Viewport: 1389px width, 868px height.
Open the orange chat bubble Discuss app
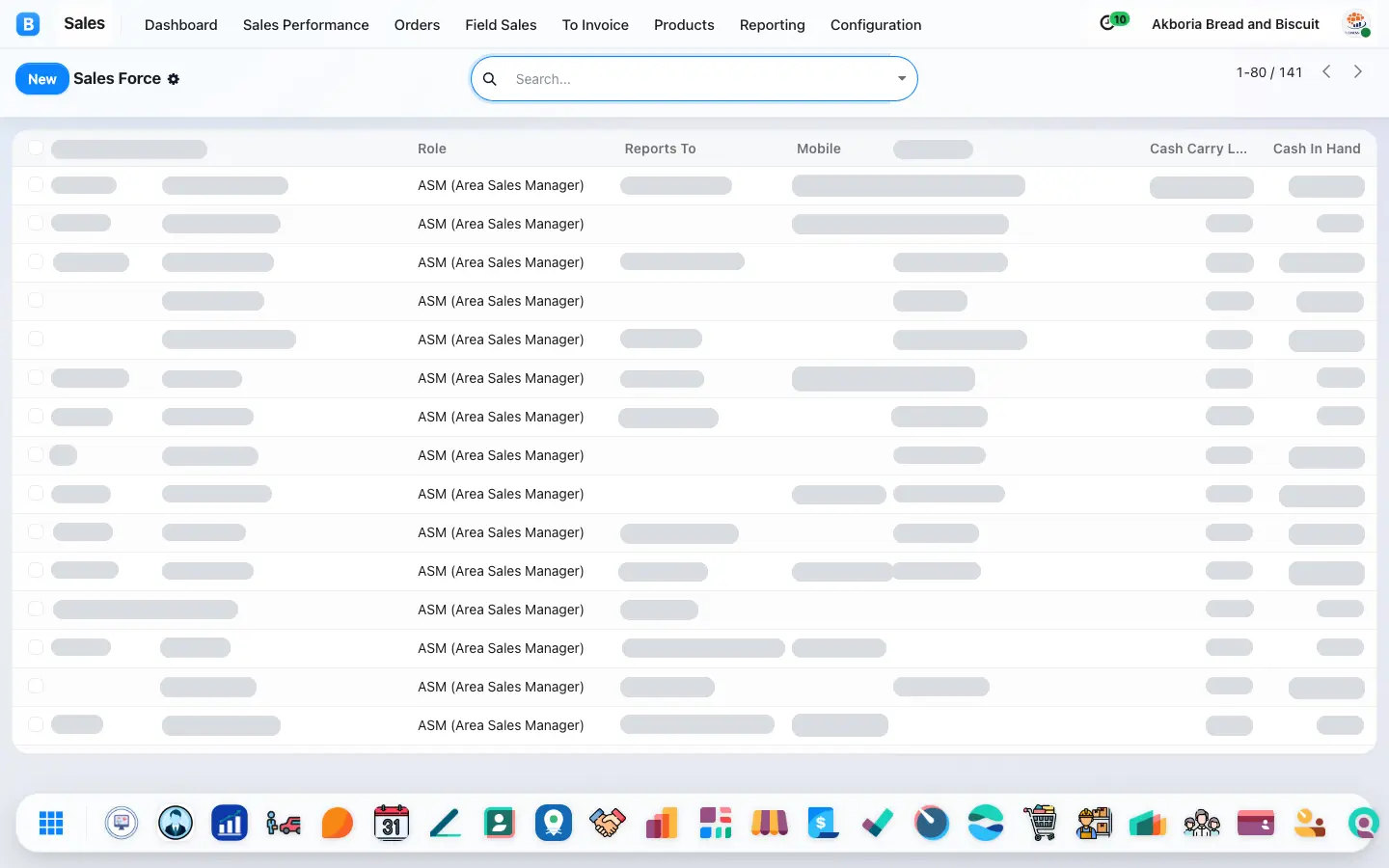click(x=338, y=823)
